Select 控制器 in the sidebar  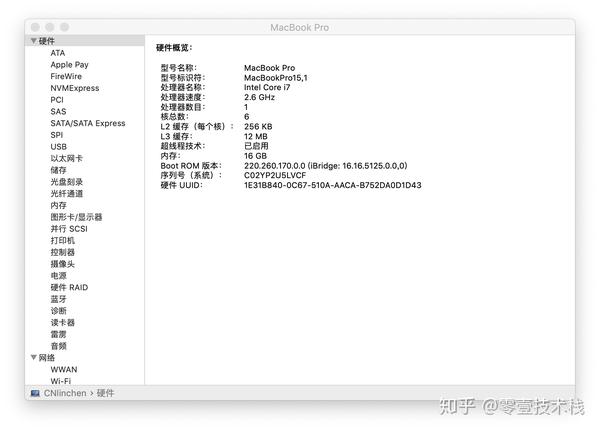click(x=63, y=252)
